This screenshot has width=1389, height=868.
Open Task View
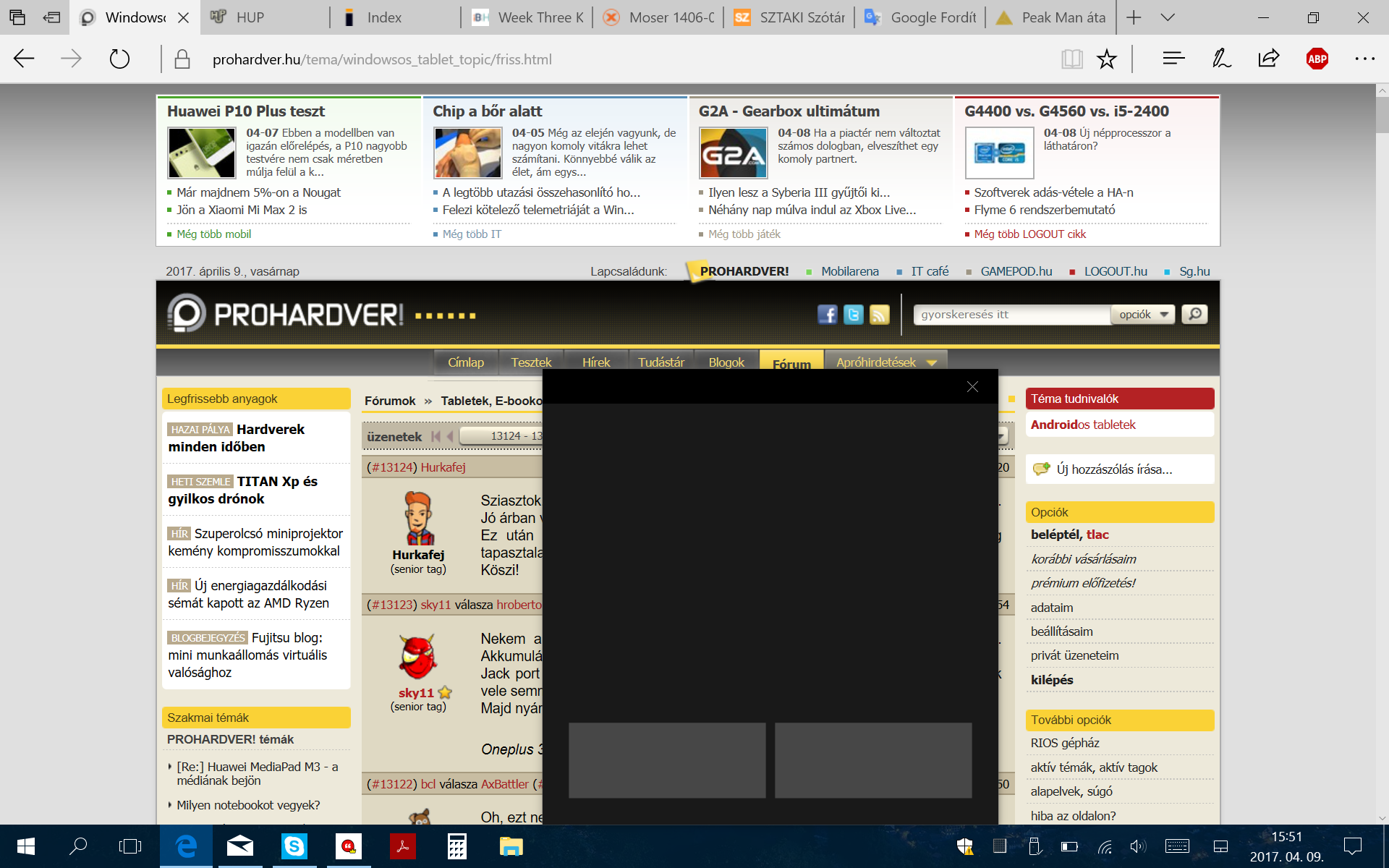(130, 846)
